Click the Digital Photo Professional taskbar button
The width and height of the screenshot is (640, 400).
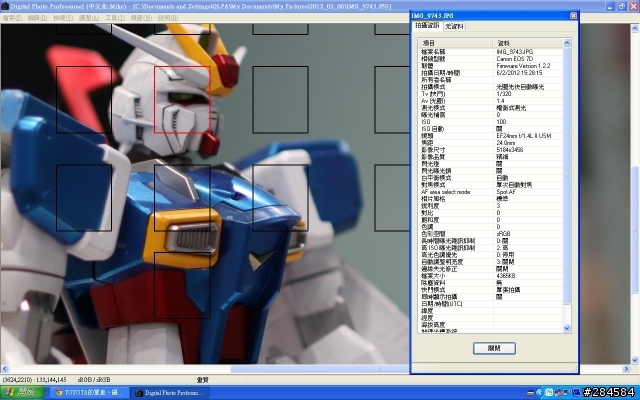click(169, 393)
